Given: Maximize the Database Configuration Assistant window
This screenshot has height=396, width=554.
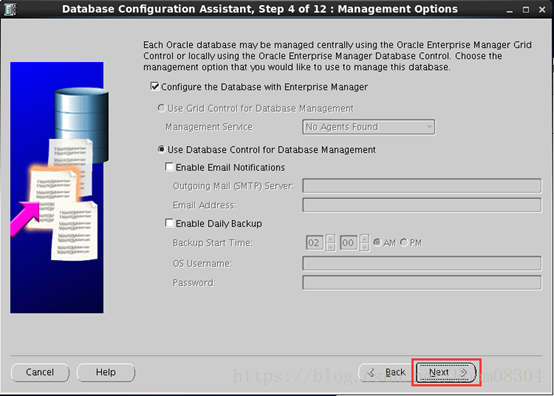Looking at the screenshot, I should pos(526,10).
